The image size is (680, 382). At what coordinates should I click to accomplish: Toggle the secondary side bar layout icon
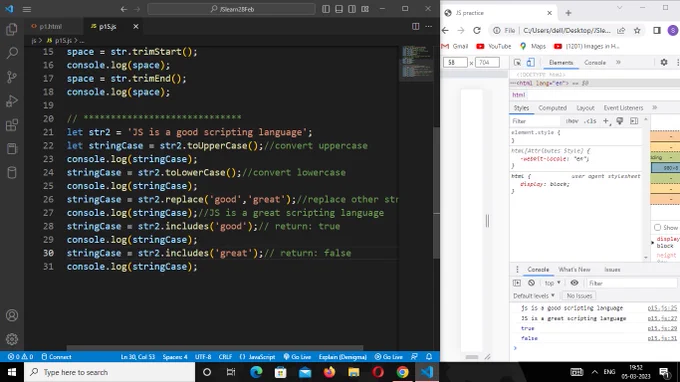(352, 9)
